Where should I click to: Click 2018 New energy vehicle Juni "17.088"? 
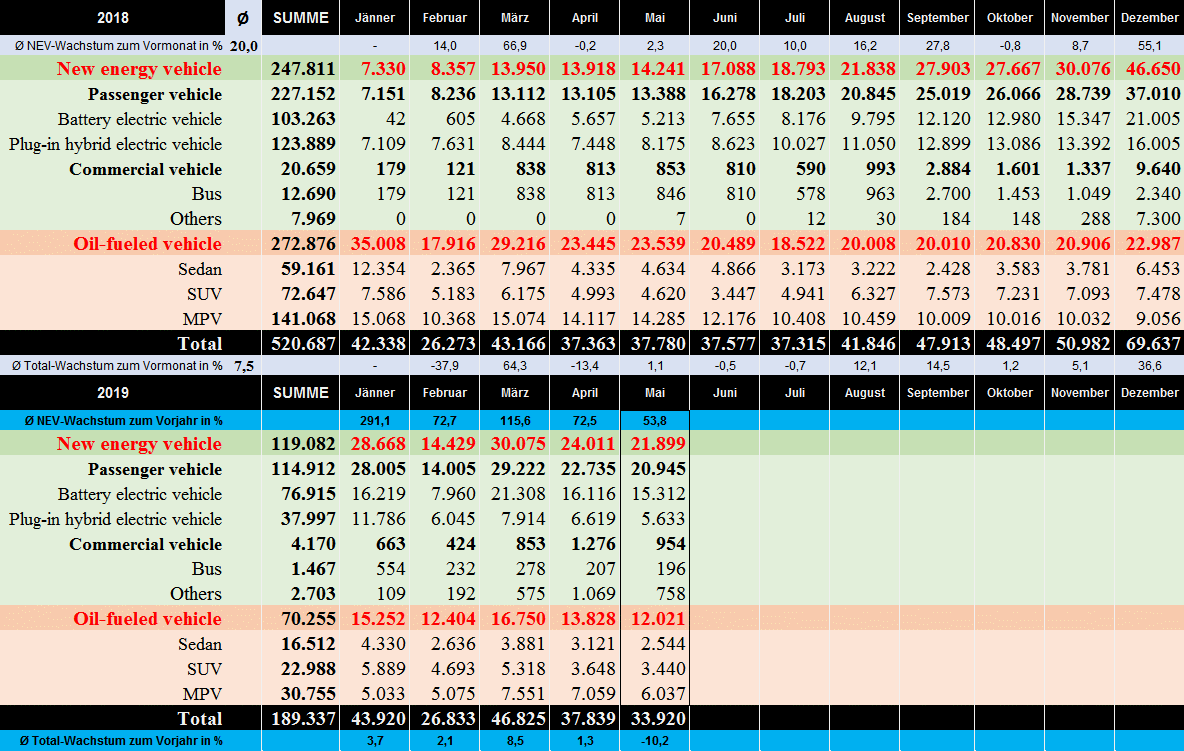(728, 69)
